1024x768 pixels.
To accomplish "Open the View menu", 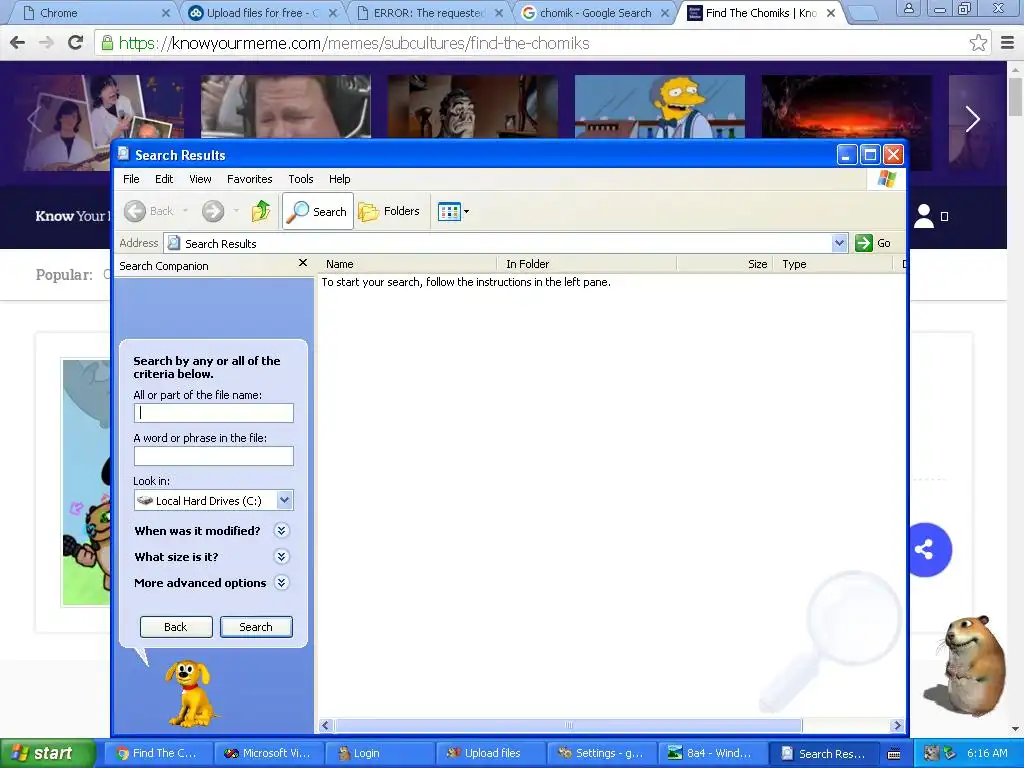I will (200, 179).
